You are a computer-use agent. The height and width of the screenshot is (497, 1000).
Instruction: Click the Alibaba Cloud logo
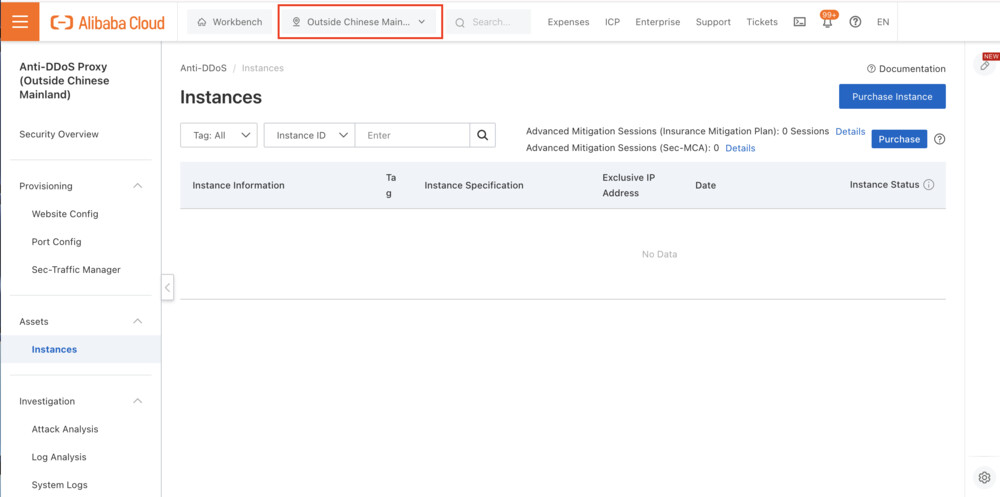(x=107, y=22)
